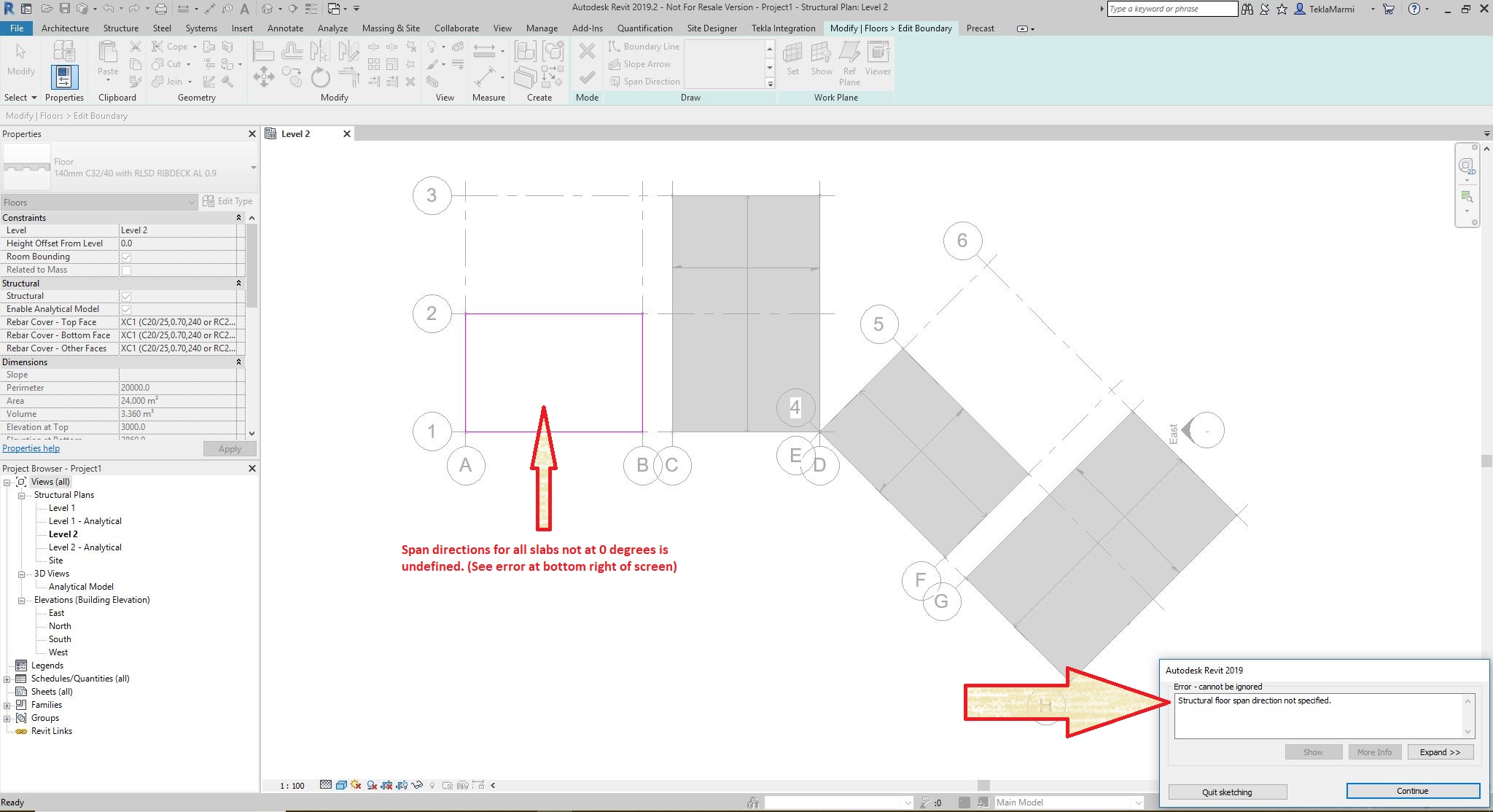Select the Slope Arrow tool
1493x812 pixels.
[x=639, y=64]
